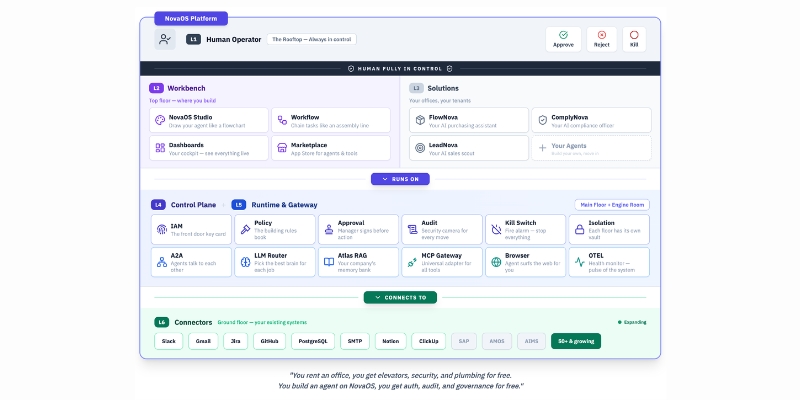The image size is (800, 400).
Task: Select the Browser globe icon
Action: [x=495, y=262]
